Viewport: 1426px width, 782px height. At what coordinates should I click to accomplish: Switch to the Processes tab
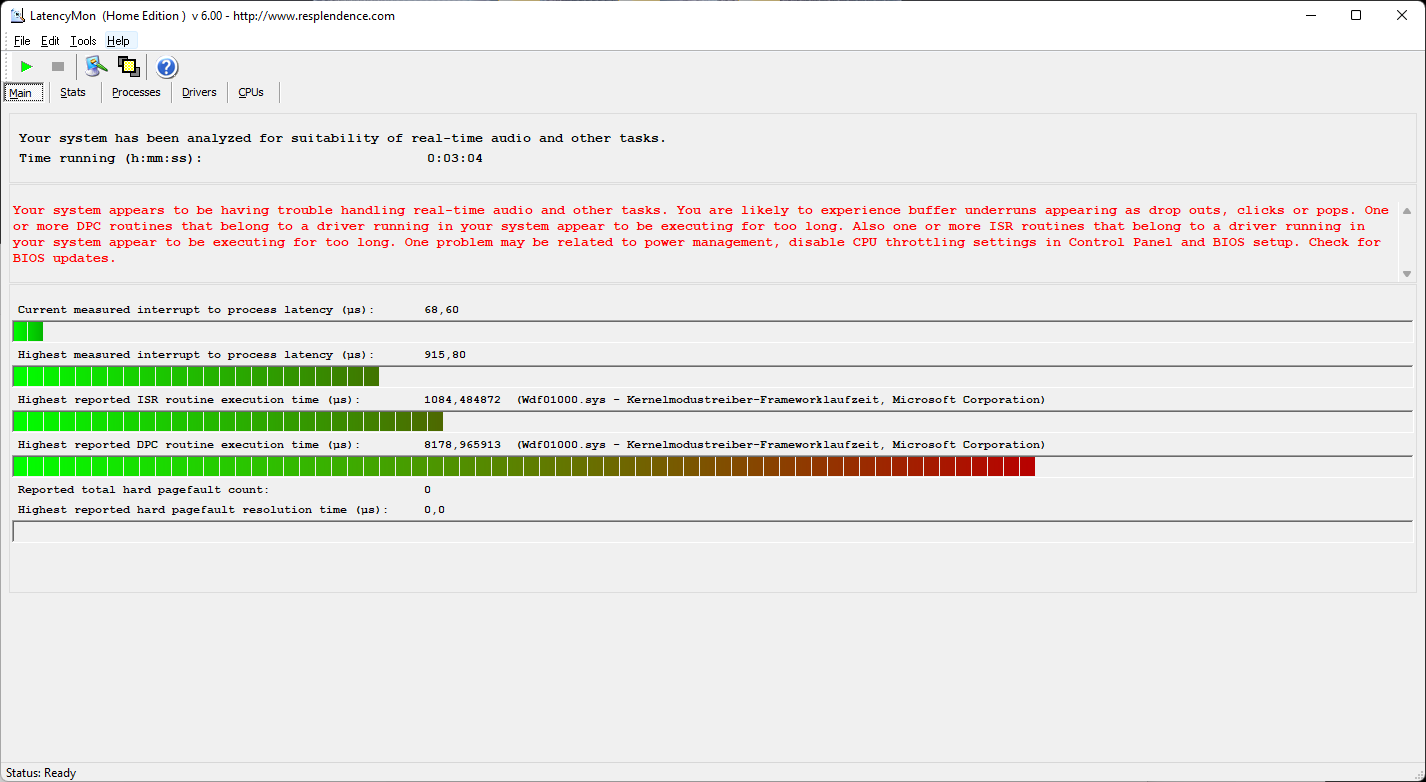136,93
